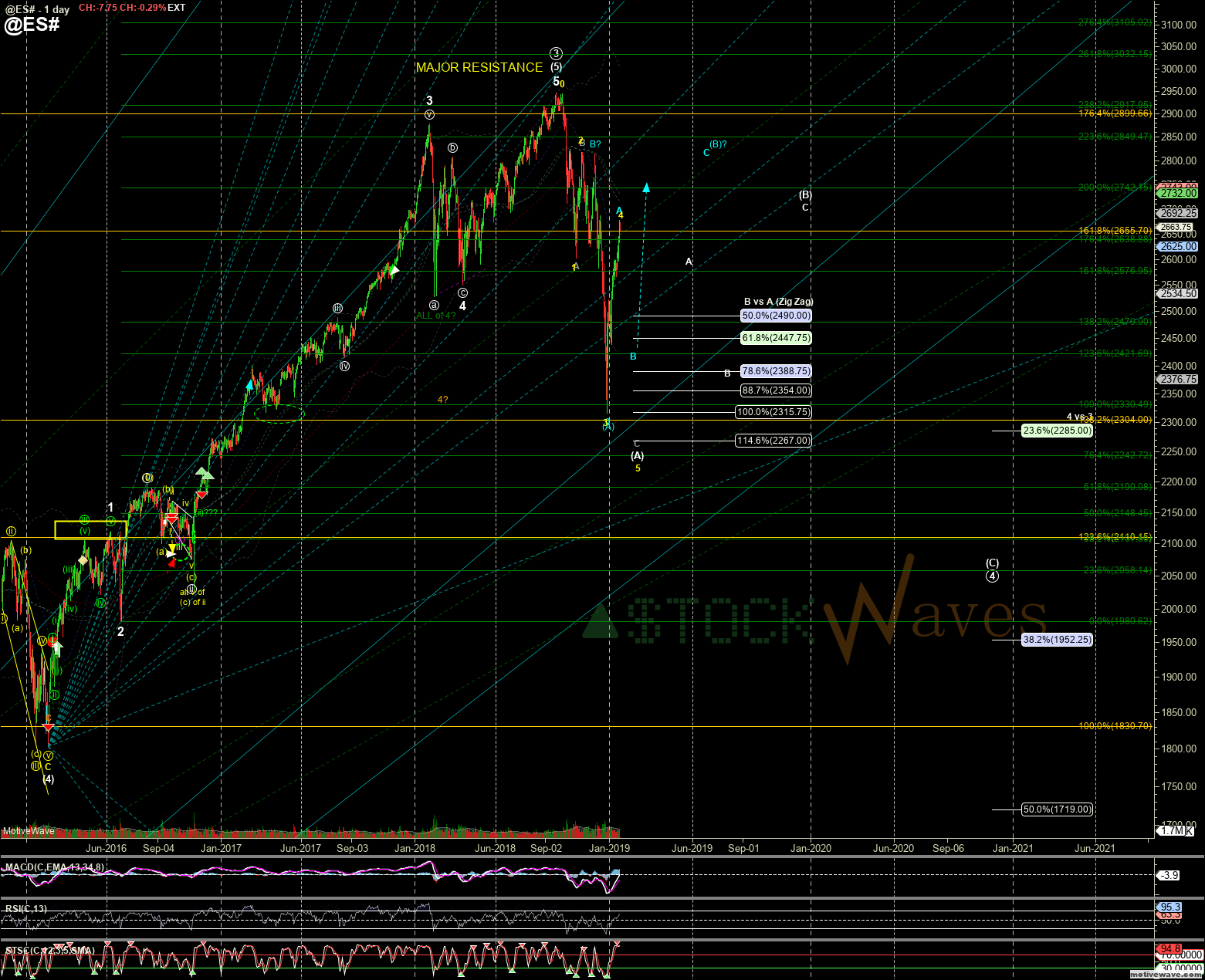The height and width of the screenshot is (980, 1205).
Task: Click the cyan (B)? wave label
Action: [x=718, y=144]
